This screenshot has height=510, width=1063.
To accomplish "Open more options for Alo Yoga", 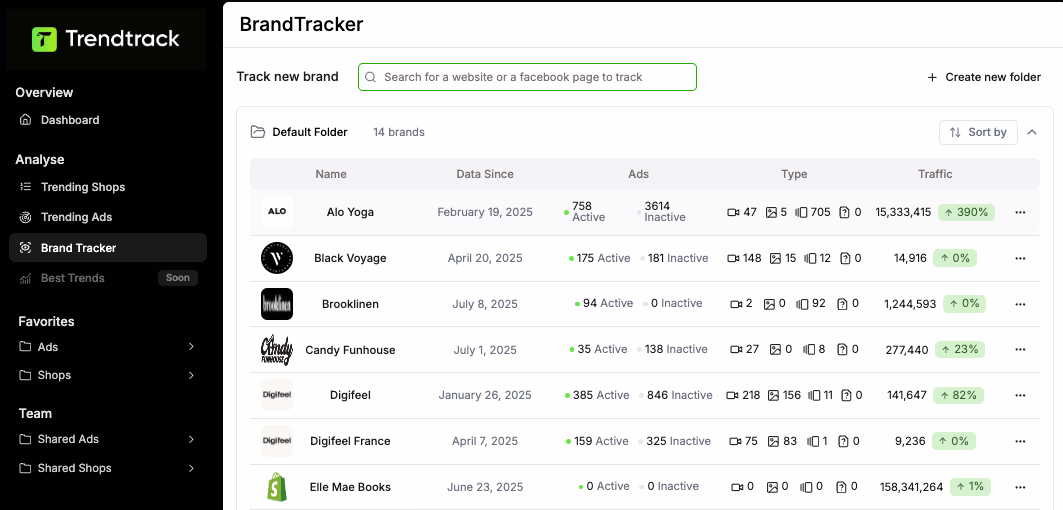I will coord(1020,212).
